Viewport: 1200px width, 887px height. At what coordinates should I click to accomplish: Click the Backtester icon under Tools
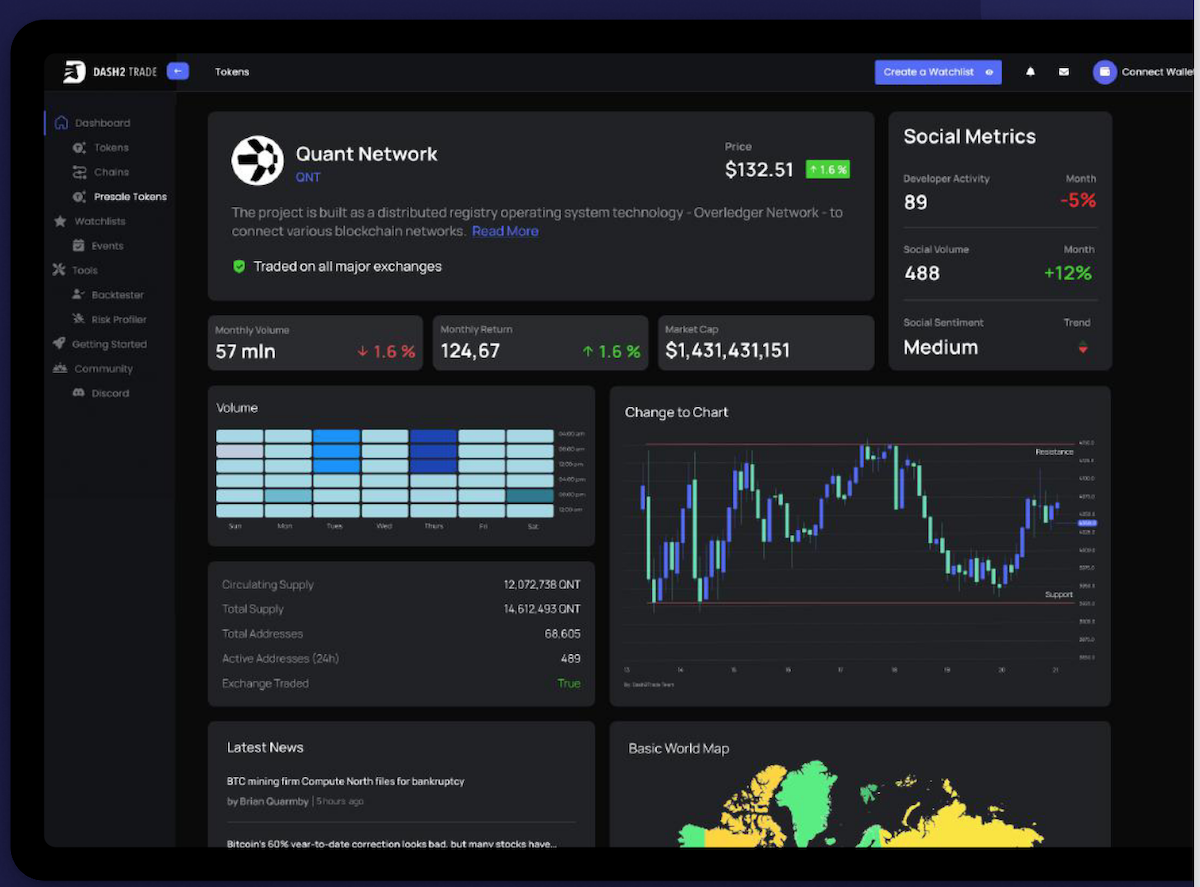pos(78,294)
